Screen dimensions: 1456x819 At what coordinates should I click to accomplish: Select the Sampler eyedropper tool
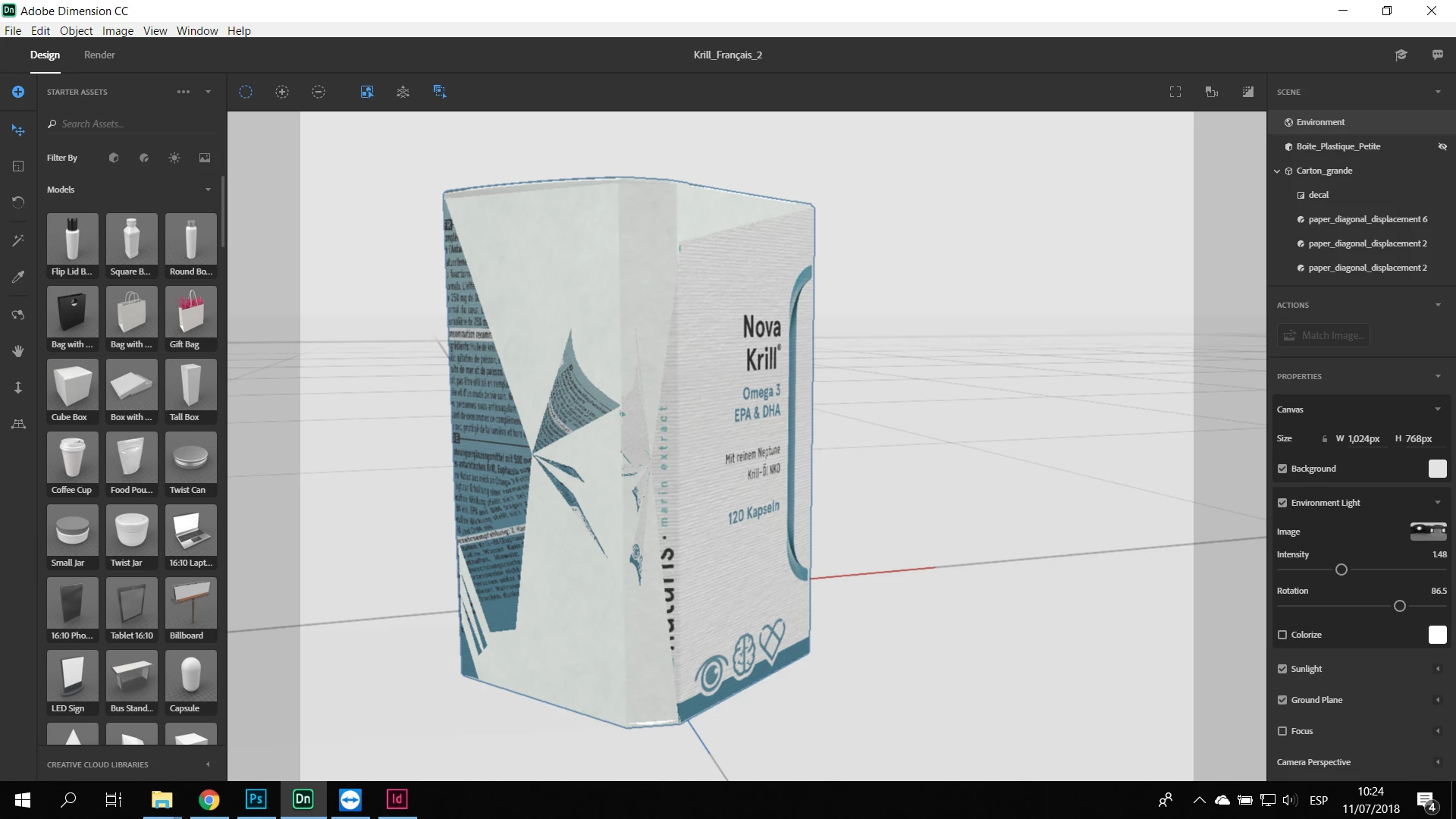tap(18, 277)
